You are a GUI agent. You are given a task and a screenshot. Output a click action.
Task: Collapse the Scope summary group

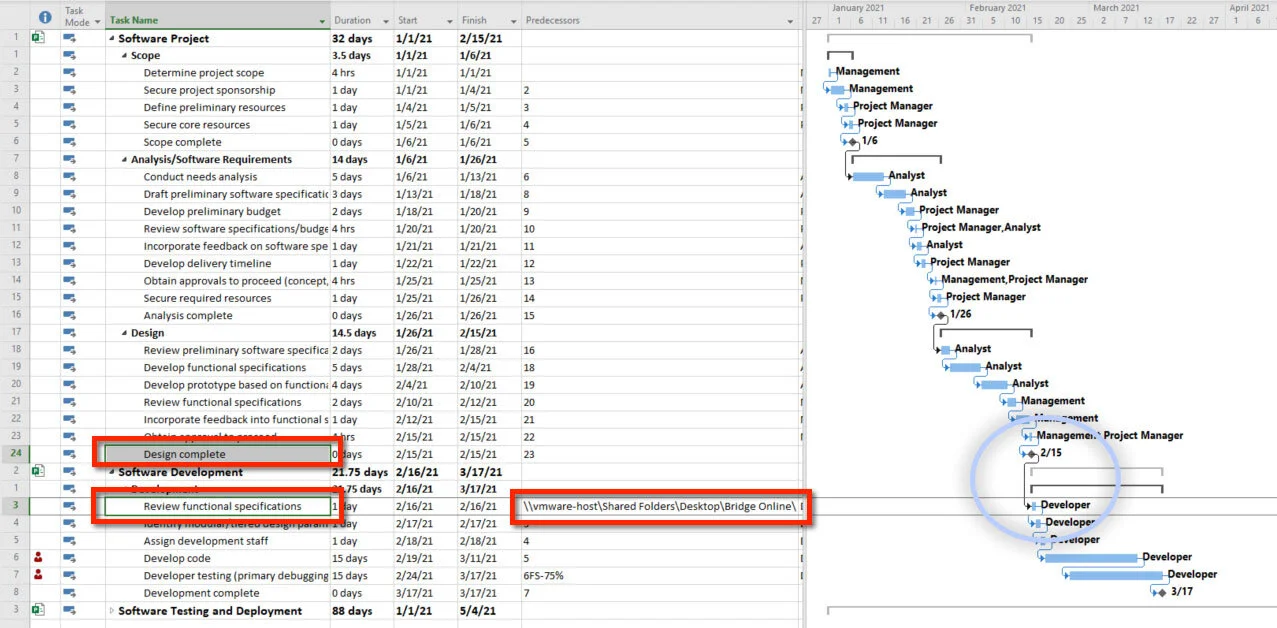pyautogui.click(x=124, y=55)
